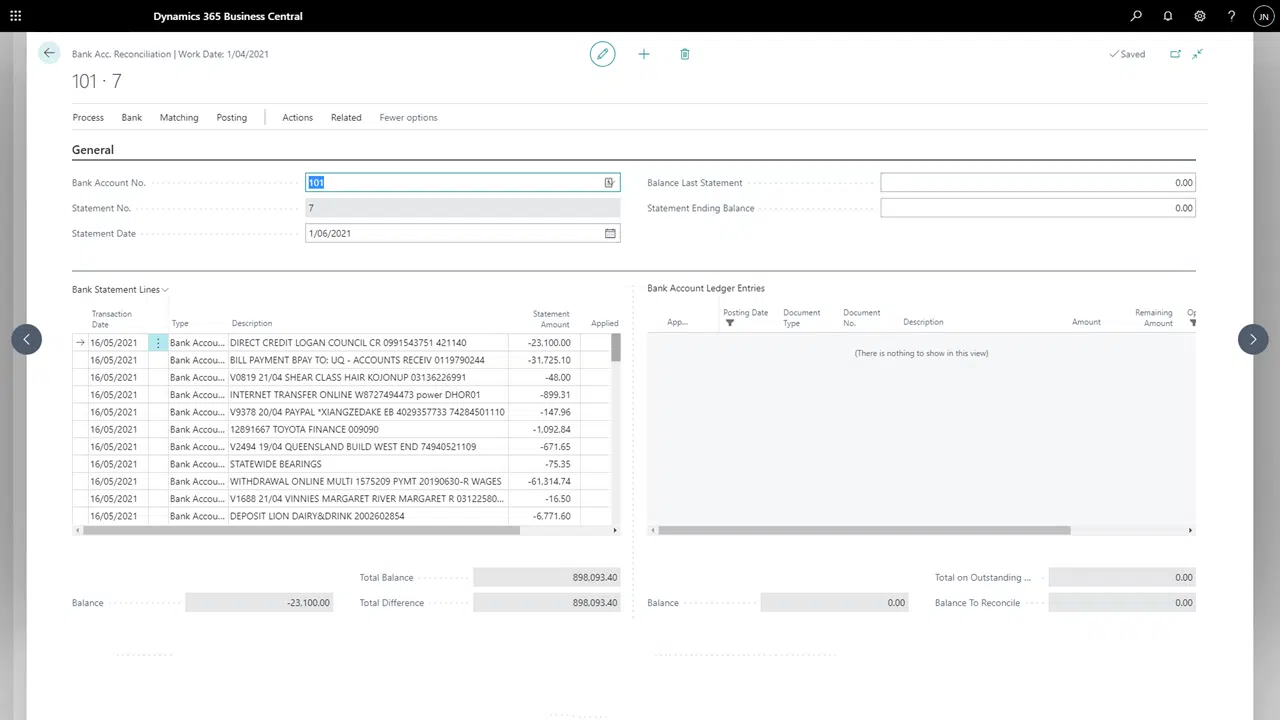Open the app launcher waffle menu
This screenshot has width=1280, height=720.
click(x=15, y=16)
